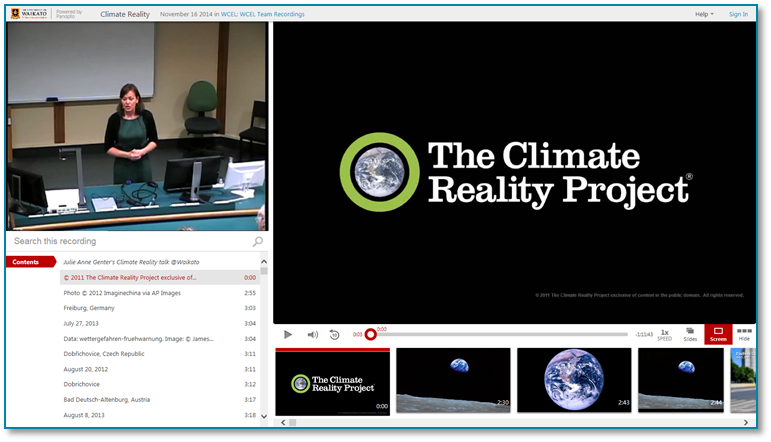The image size is (771, 442).
Task: Click the Powered by Panopto logo
Action: pyautogui.click(x=69, y=14)
